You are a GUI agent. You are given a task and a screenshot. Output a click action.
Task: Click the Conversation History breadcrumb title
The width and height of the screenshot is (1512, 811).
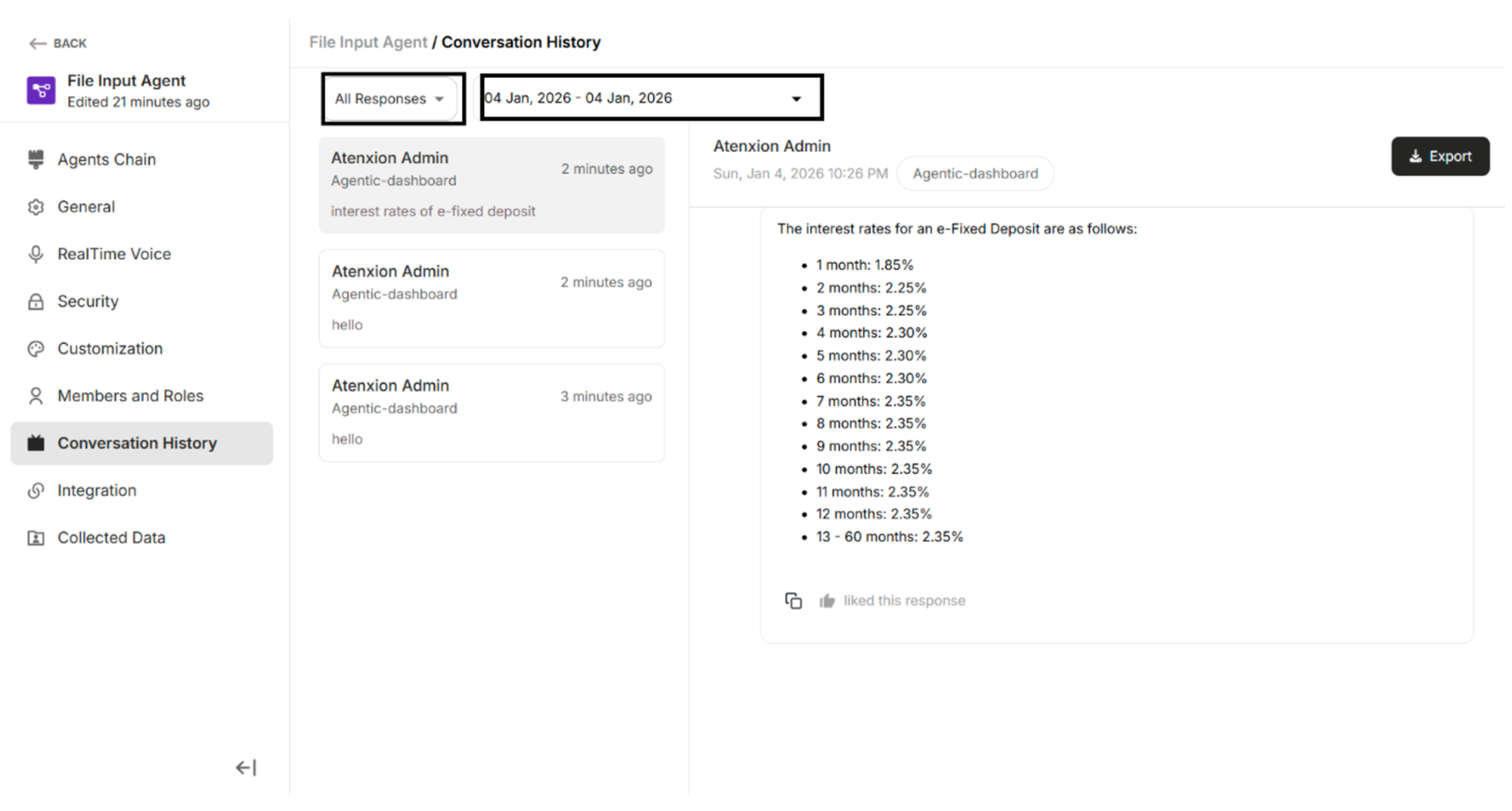(x=521, y=42)
